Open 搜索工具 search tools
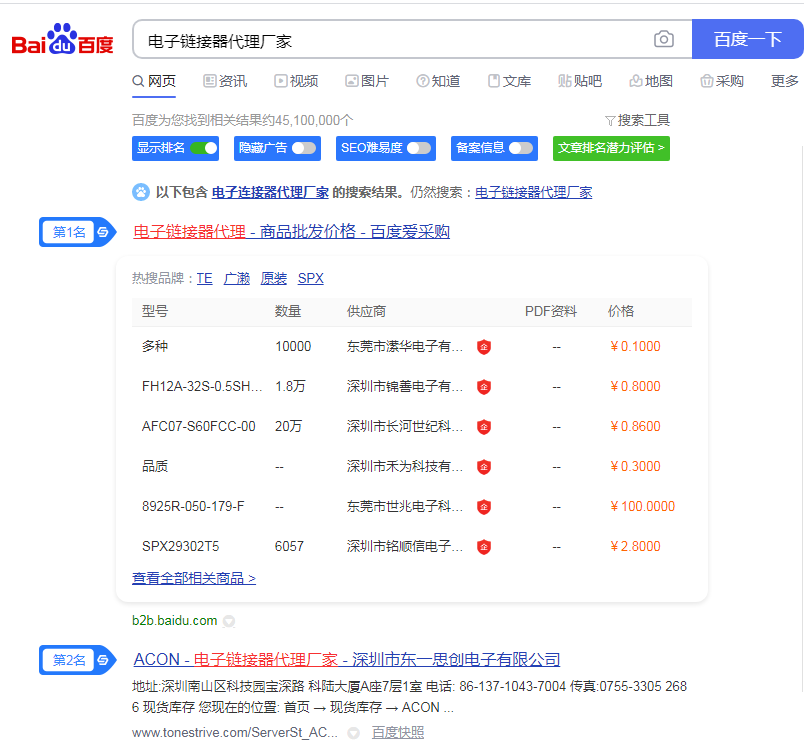 point(636,118)
